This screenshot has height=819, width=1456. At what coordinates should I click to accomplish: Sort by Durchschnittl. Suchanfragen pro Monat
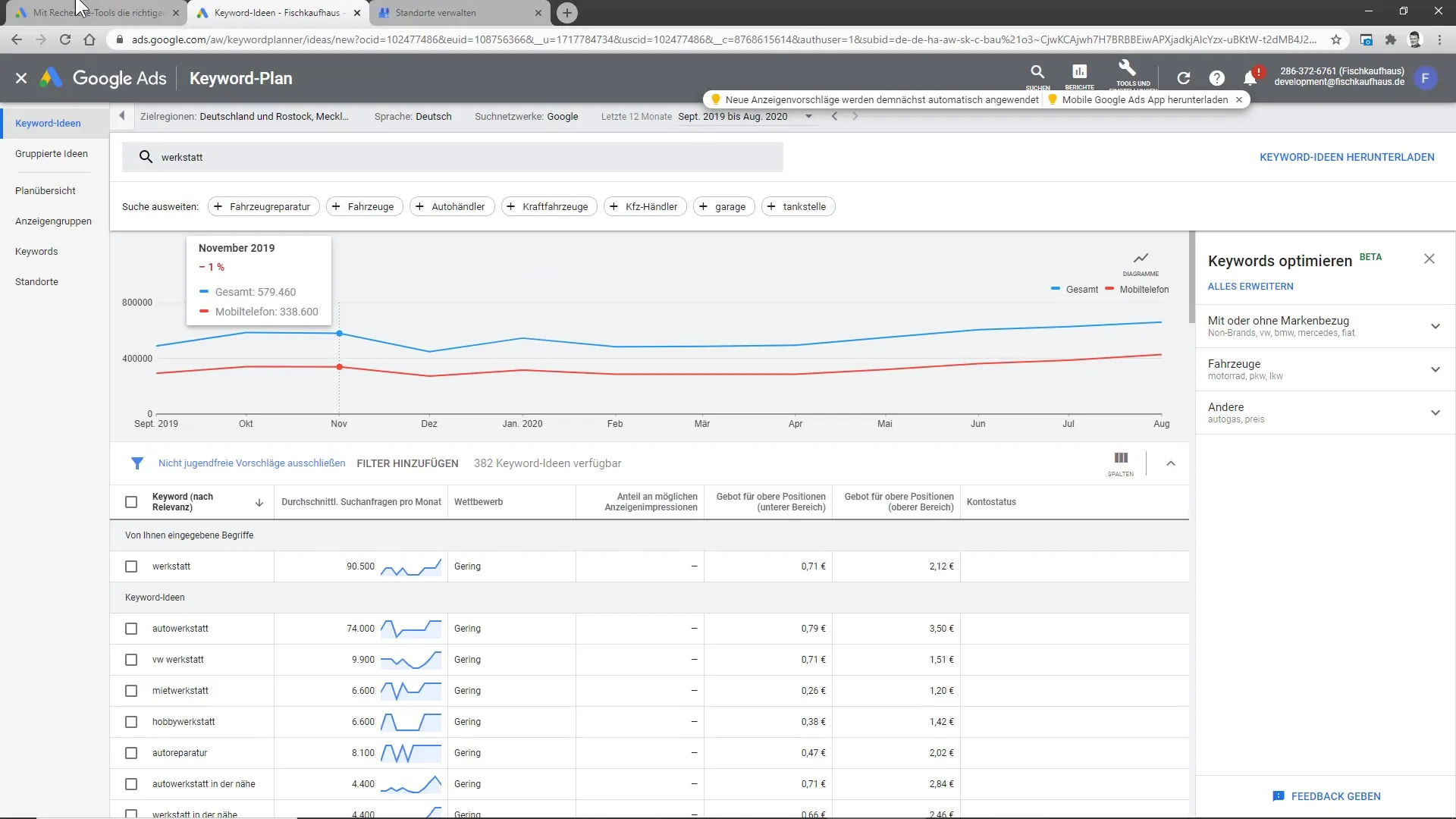point(361,502)
